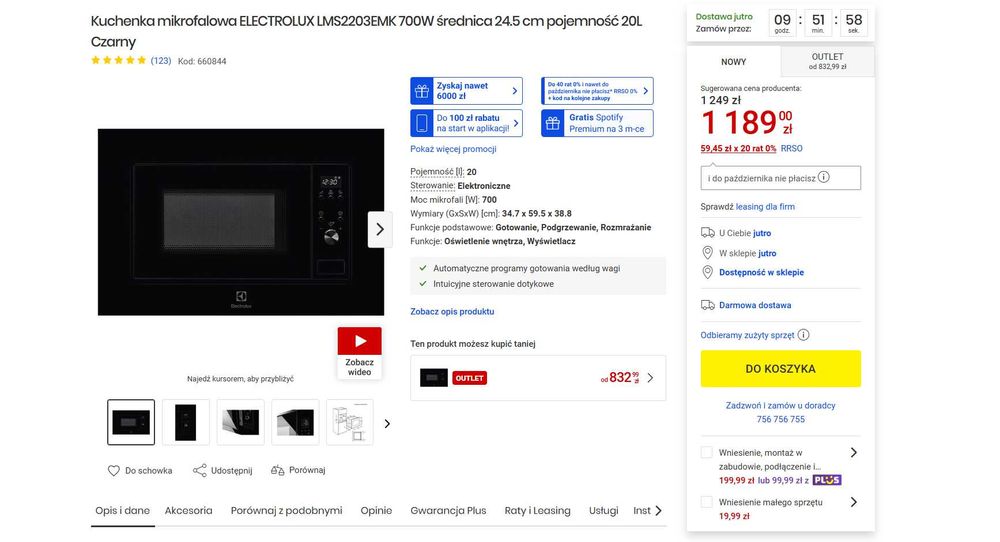The width and height of the screenshot is (1000, 542).
Task: Open info icon next to Odbieramy zużyty sprzęt
Action: coord(804,335)
